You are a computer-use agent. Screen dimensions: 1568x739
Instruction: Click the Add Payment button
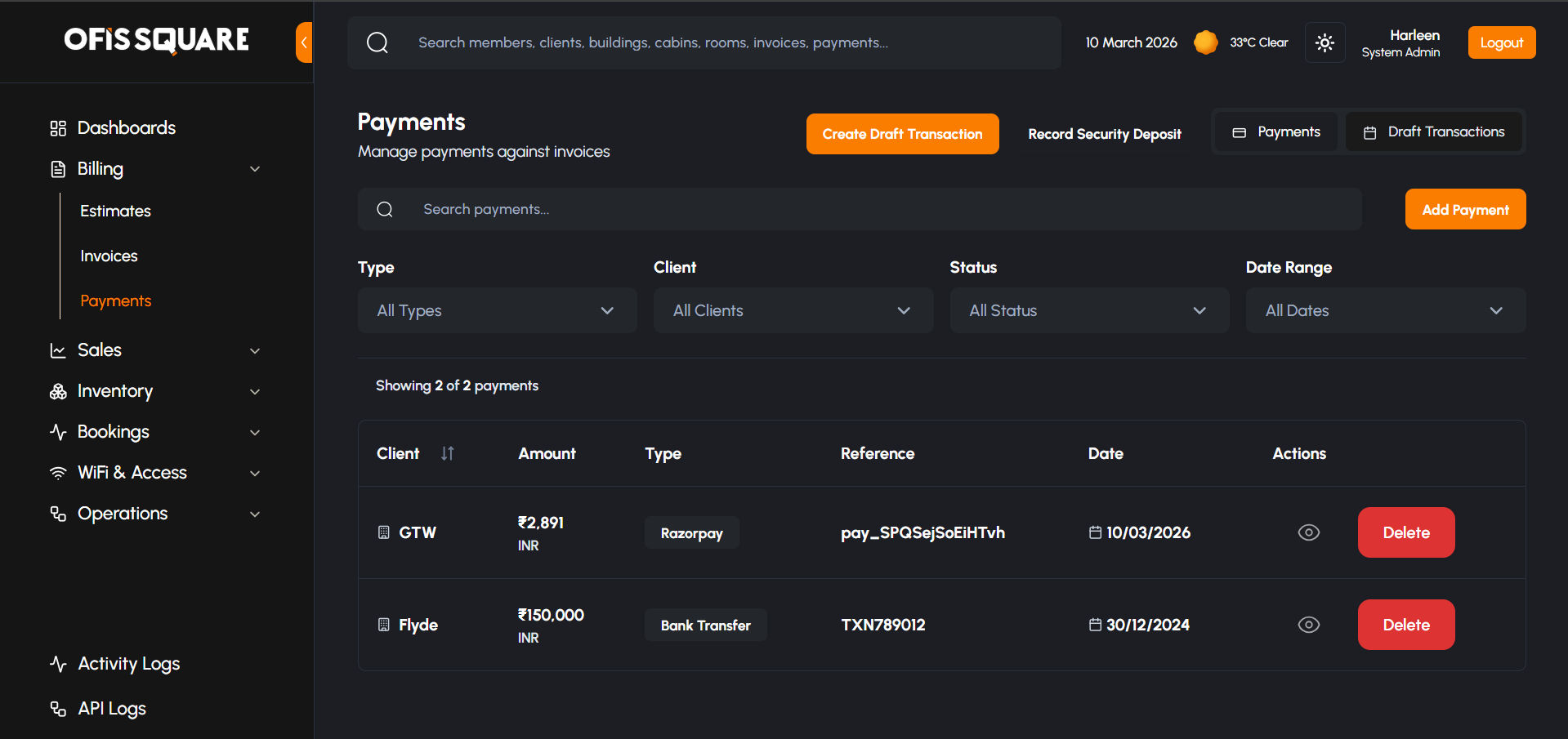(x=1465, y=210)
